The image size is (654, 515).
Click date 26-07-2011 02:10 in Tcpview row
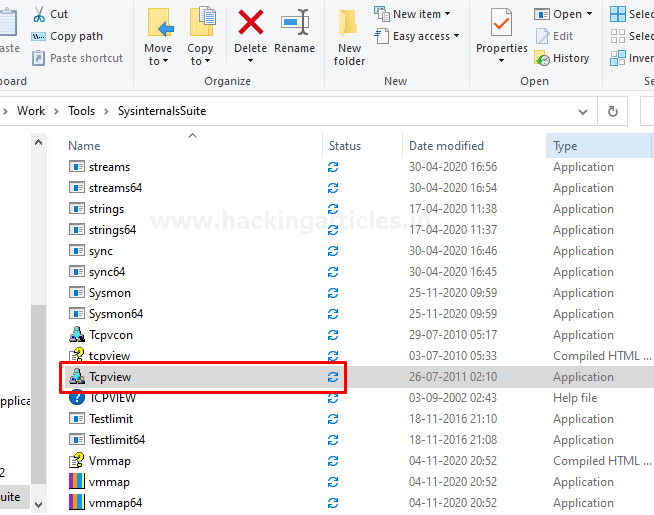tap(453, 377)
